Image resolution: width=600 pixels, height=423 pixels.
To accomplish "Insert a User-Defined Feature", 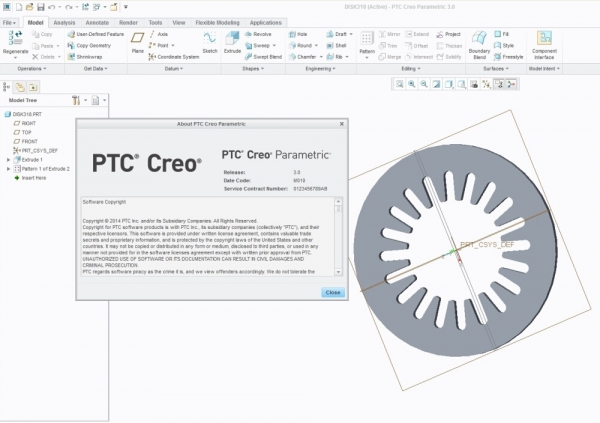I will coord(96,34).
